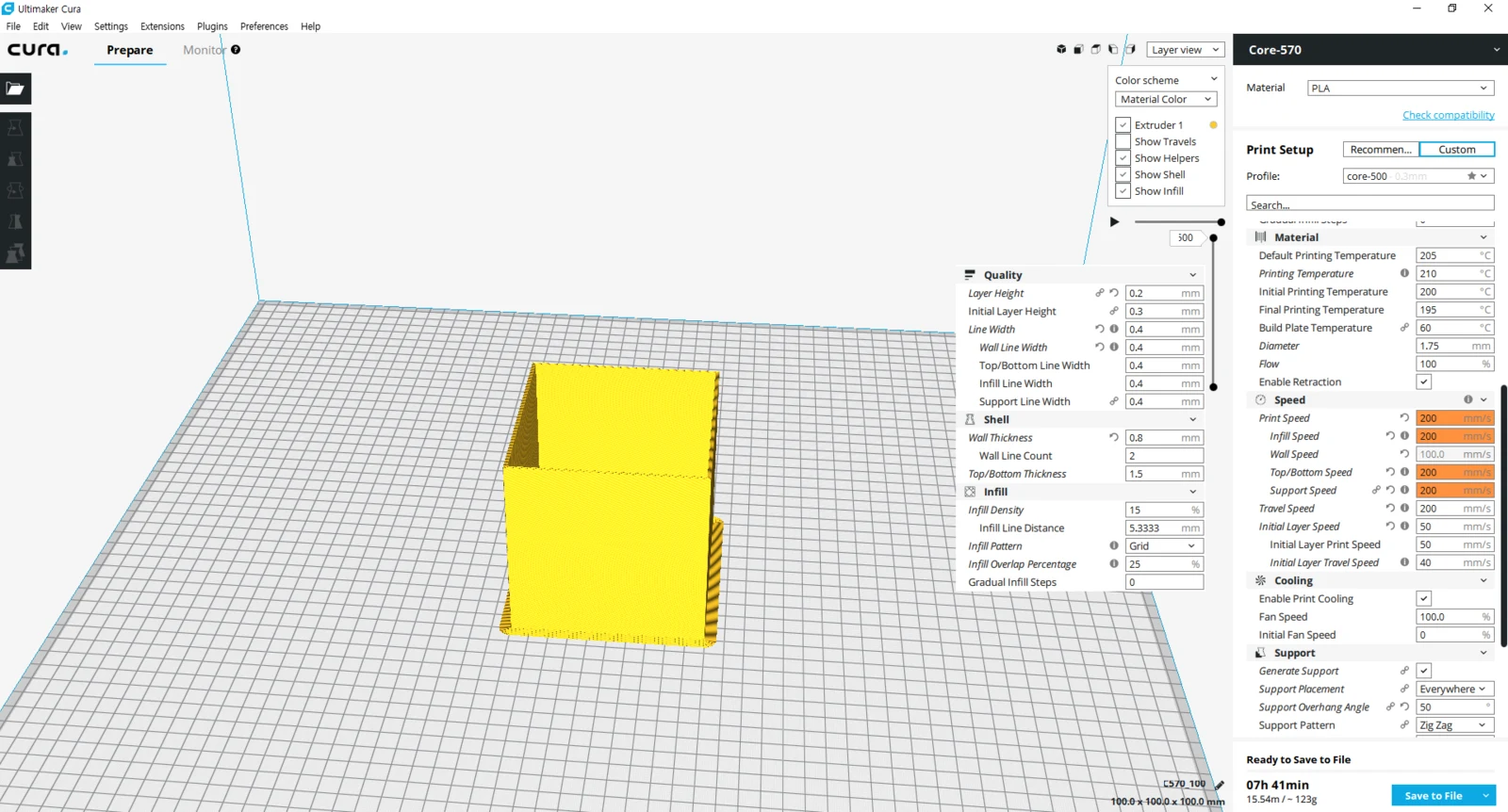Open the Layer view mode dropdown
Image resolution: width=1508 pixels, height=812 pixels.
[1186, 50]
